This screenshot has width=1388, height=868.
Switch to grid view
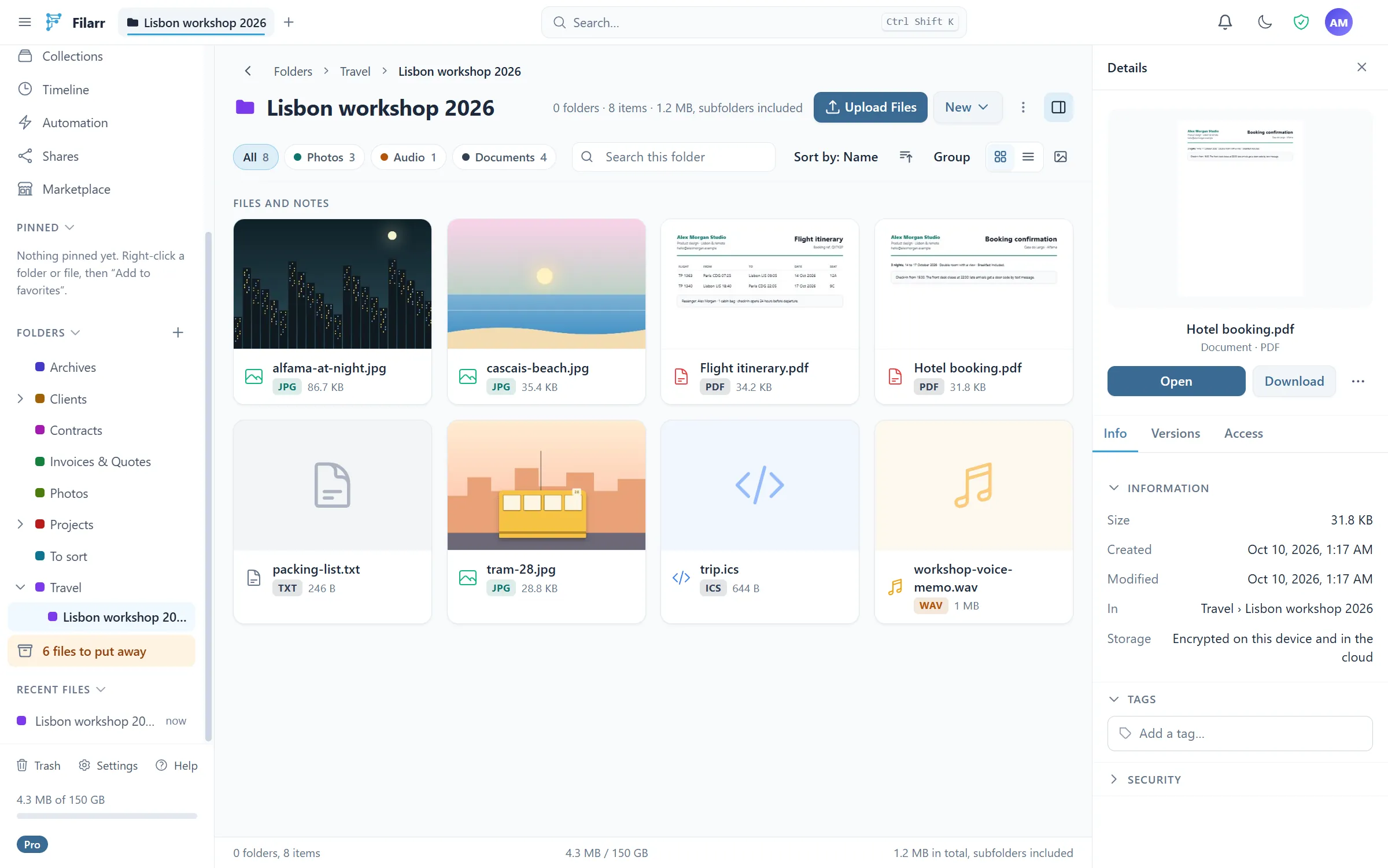point(1001,157)
